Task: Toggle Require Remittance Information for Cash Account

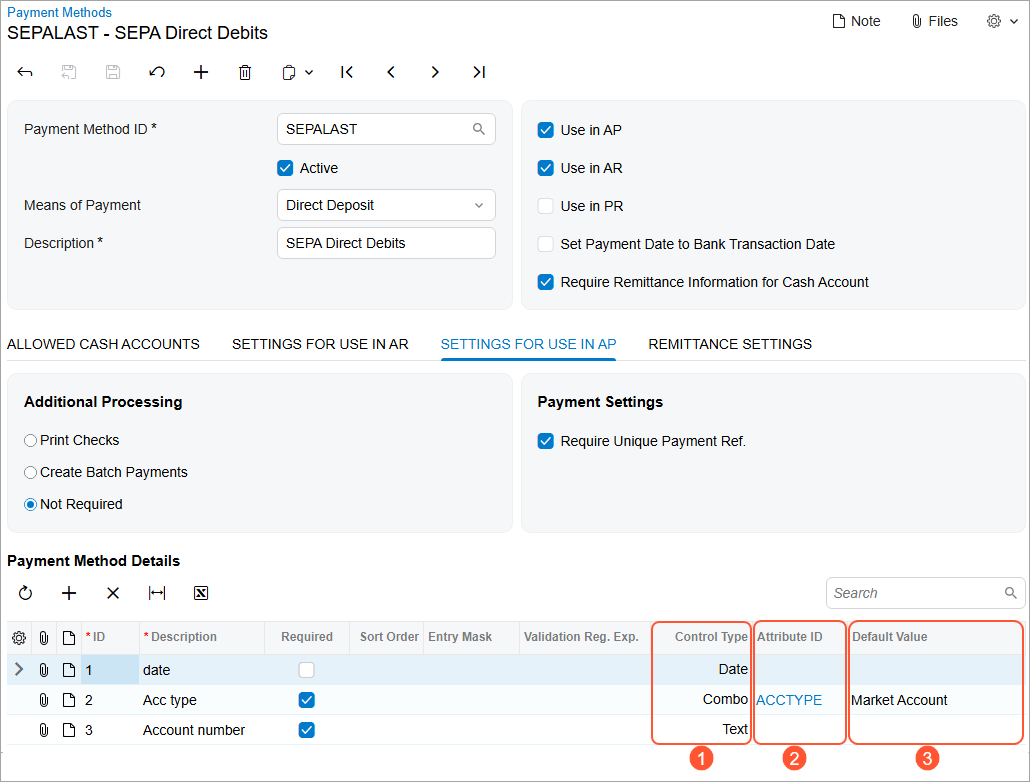Action: pos(546,283)
